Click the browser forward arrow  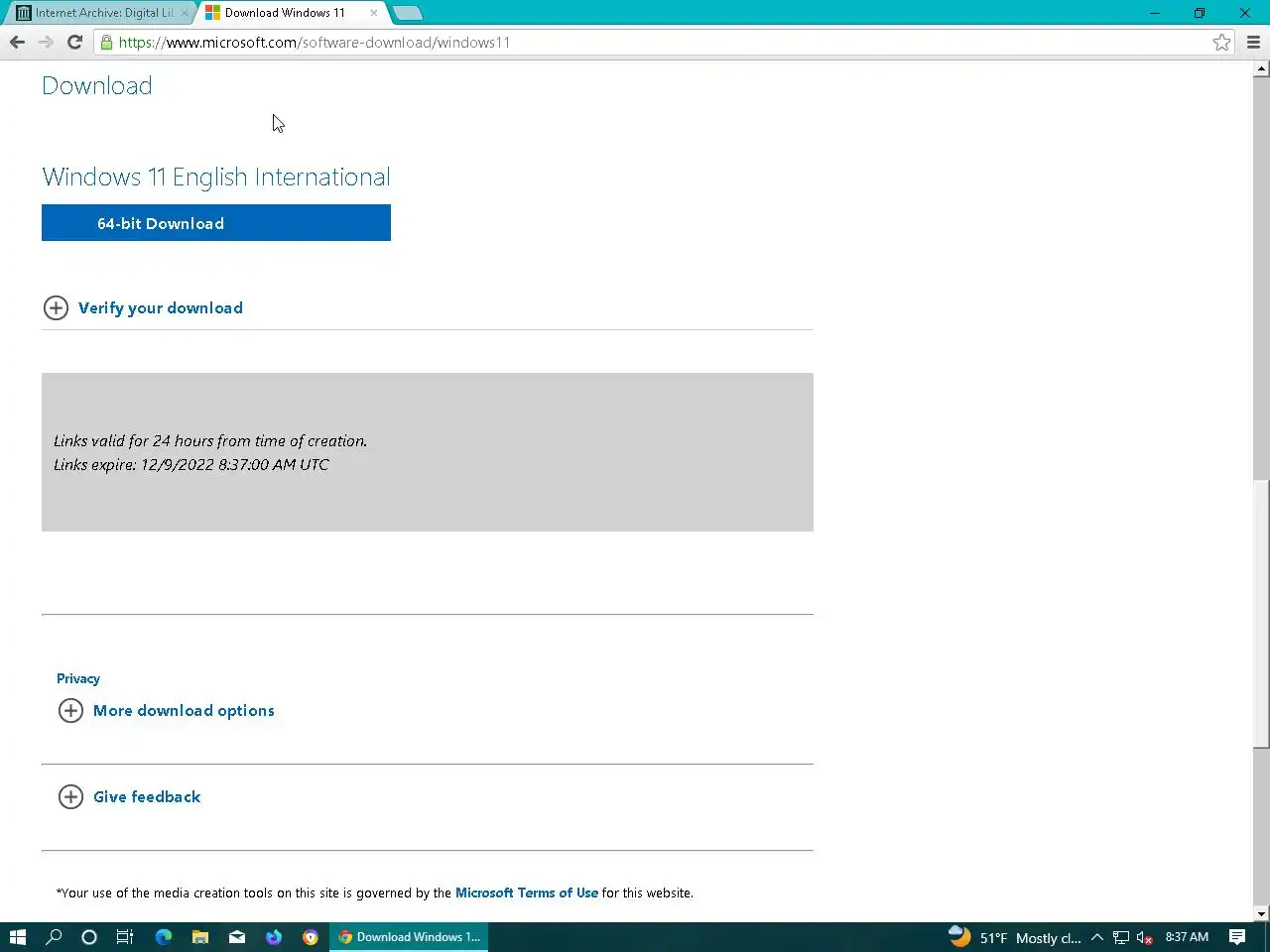46,42
